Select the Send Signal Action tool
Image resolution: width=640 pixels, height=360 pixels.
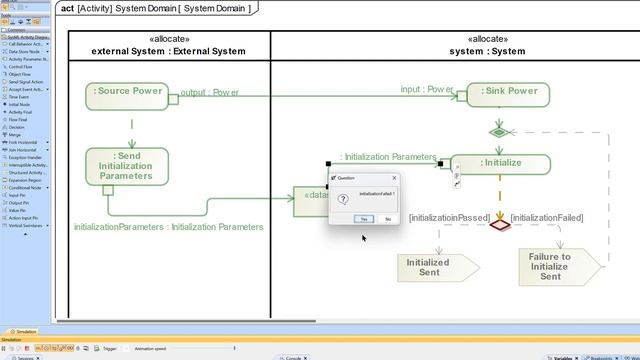pyautogui.click(x=24, y=82)
